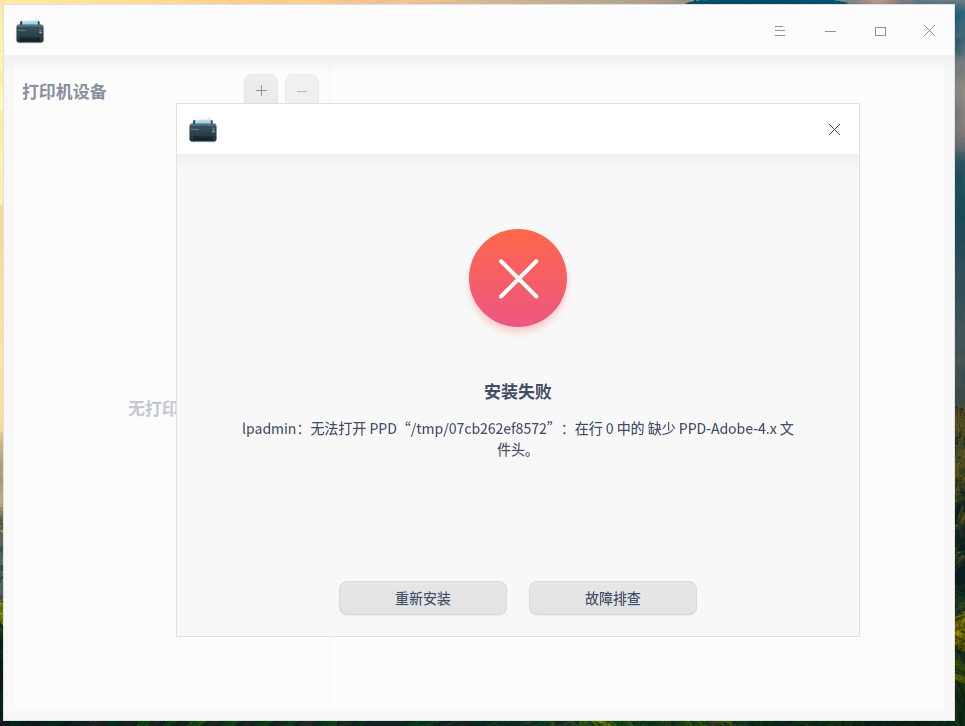The height and width of the screenshot is (726, 965).
Task: Click the 重新安装 reinstall button
Action: [423, 598]
